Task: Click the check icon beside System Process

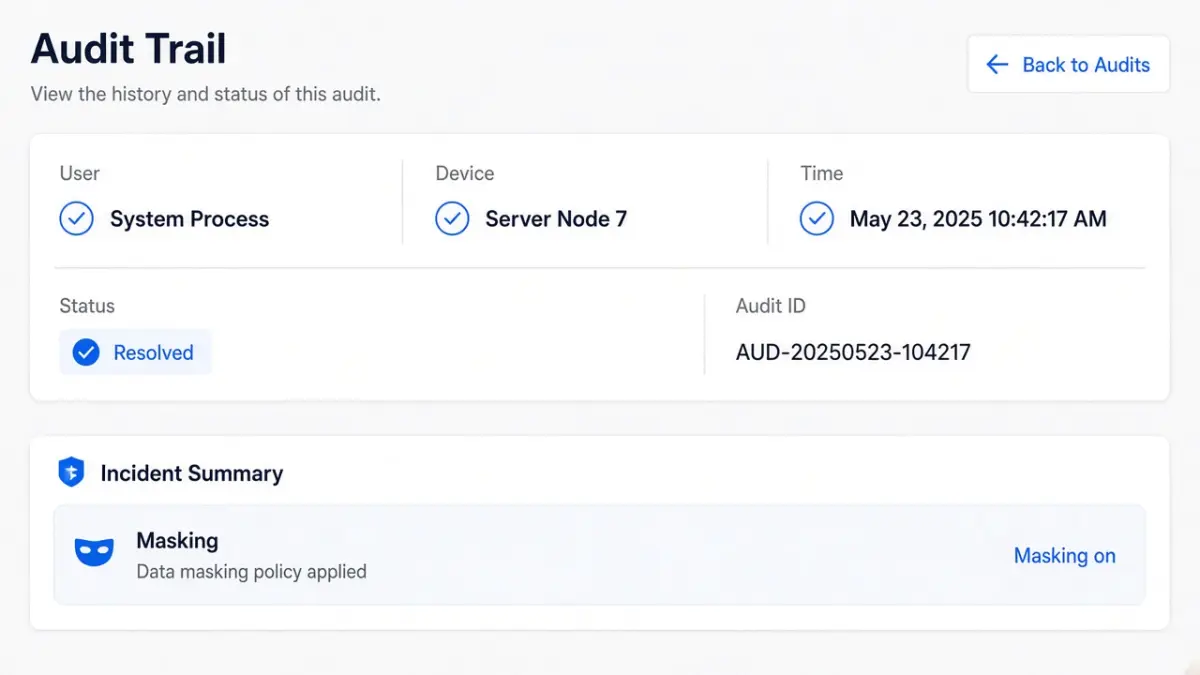Action: point(77,219)
